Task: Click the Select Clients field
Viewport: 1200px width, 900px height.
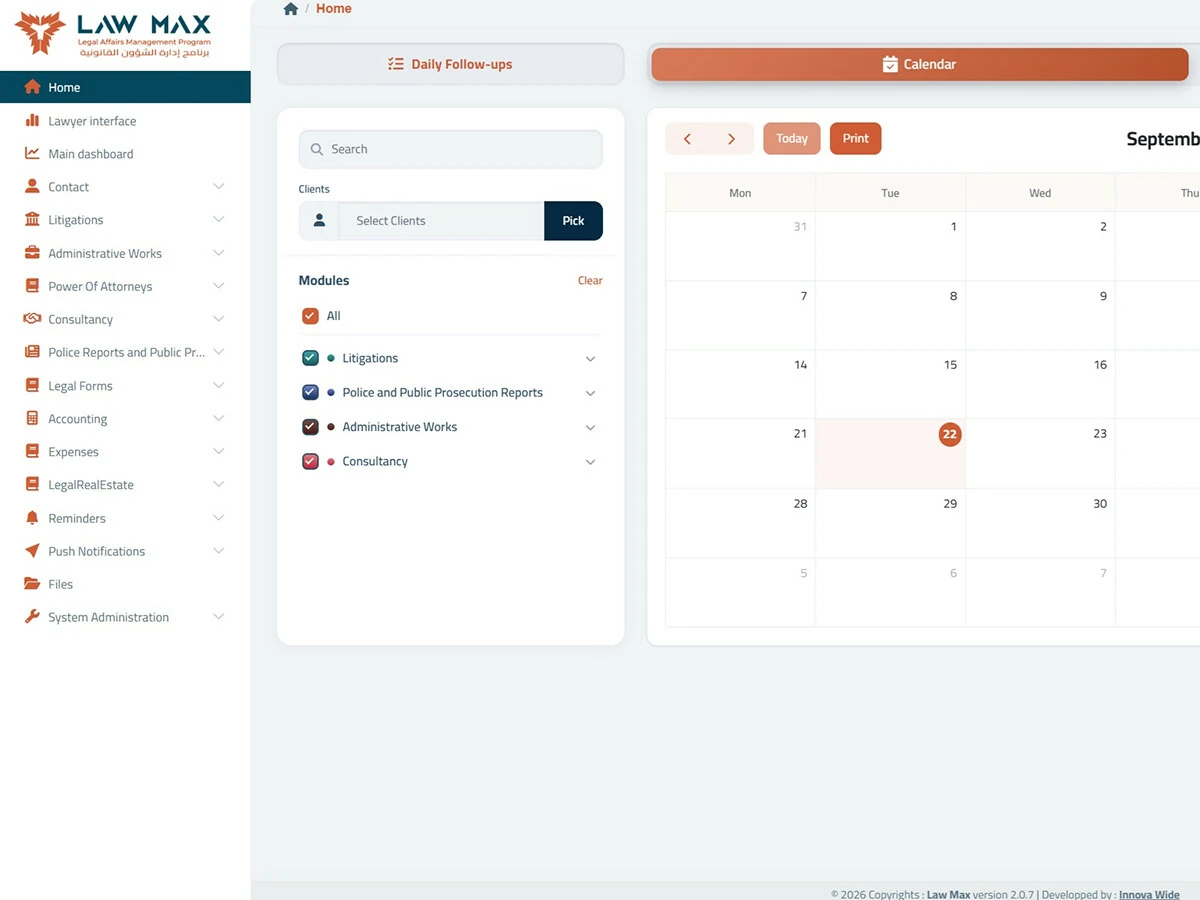Action: [442, 220]
